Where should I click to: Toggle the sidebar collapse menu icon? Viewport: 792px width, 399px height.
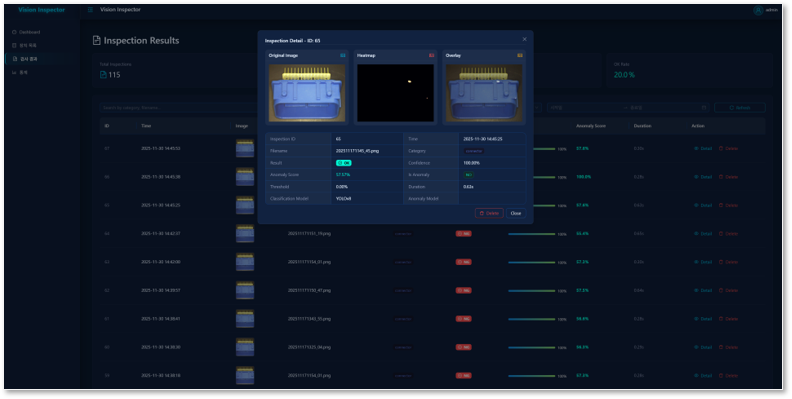90,10
